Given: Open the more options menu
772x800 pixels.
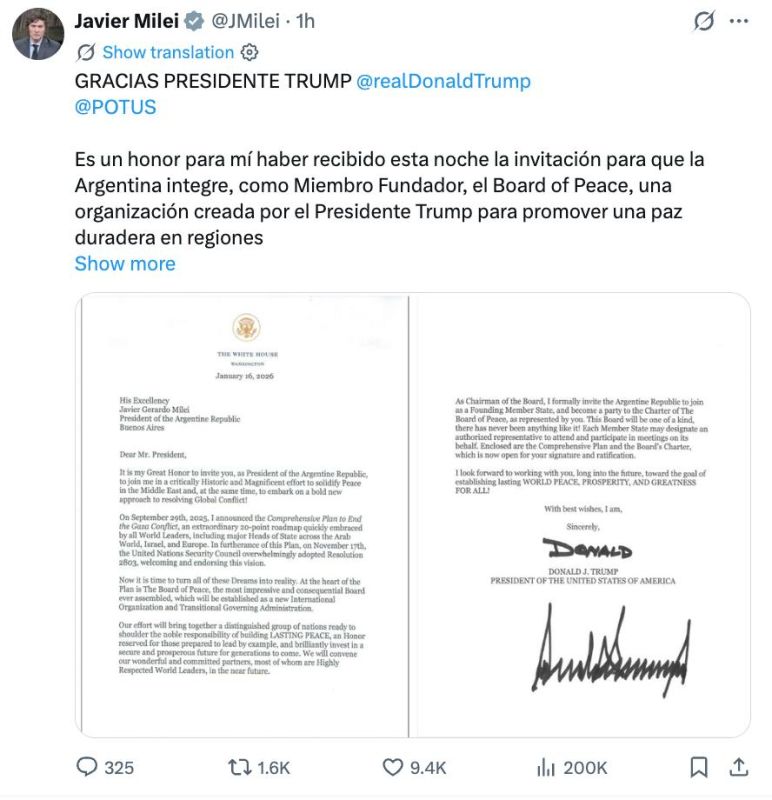Looking at the screenshot, I should click(x=738, y=21).
